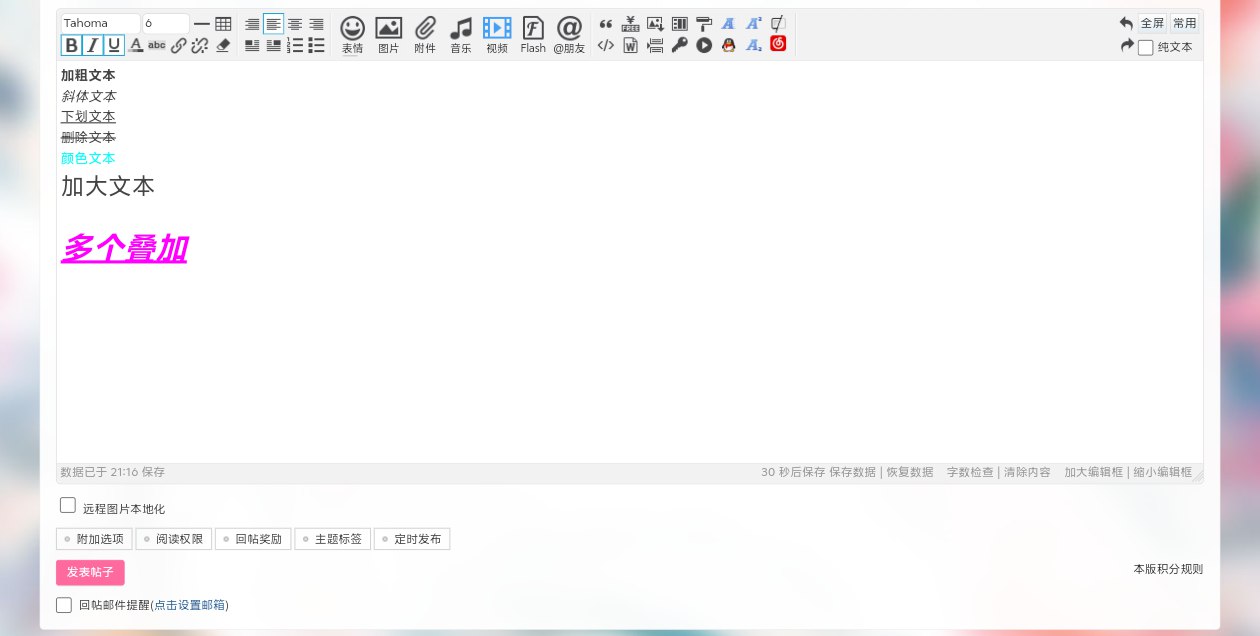Image resolution: width=1260 pixels, height=636 pixels.
Task: Open the 阅读权限 tab
Action: pos(174,539)
